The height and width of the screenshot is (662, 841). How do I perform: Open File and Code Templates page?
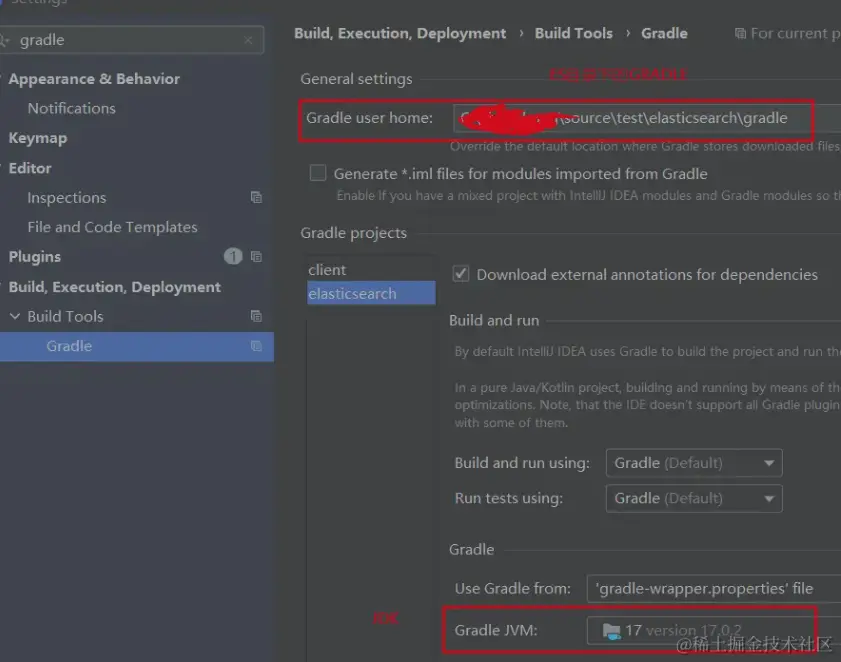[112, 227]
